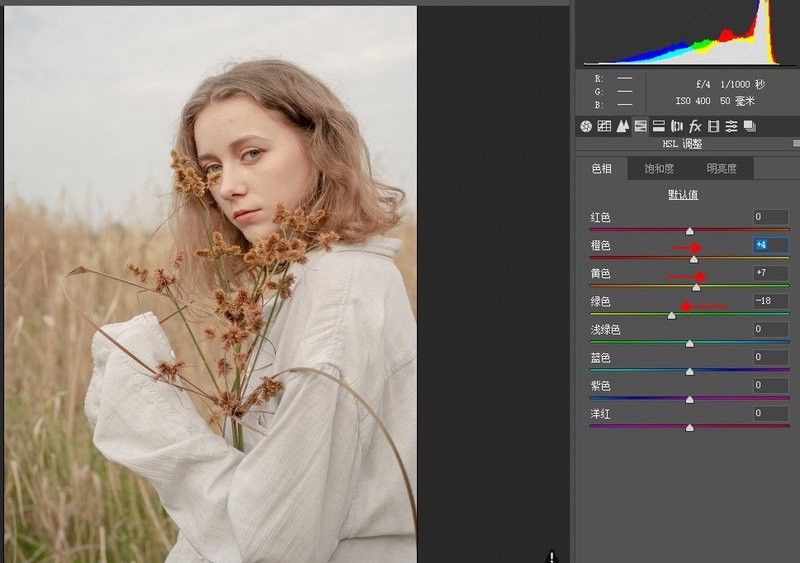Screen dimensions: 800x563
Task: Switch to the 色相 tab
Action: pos(602,169)
